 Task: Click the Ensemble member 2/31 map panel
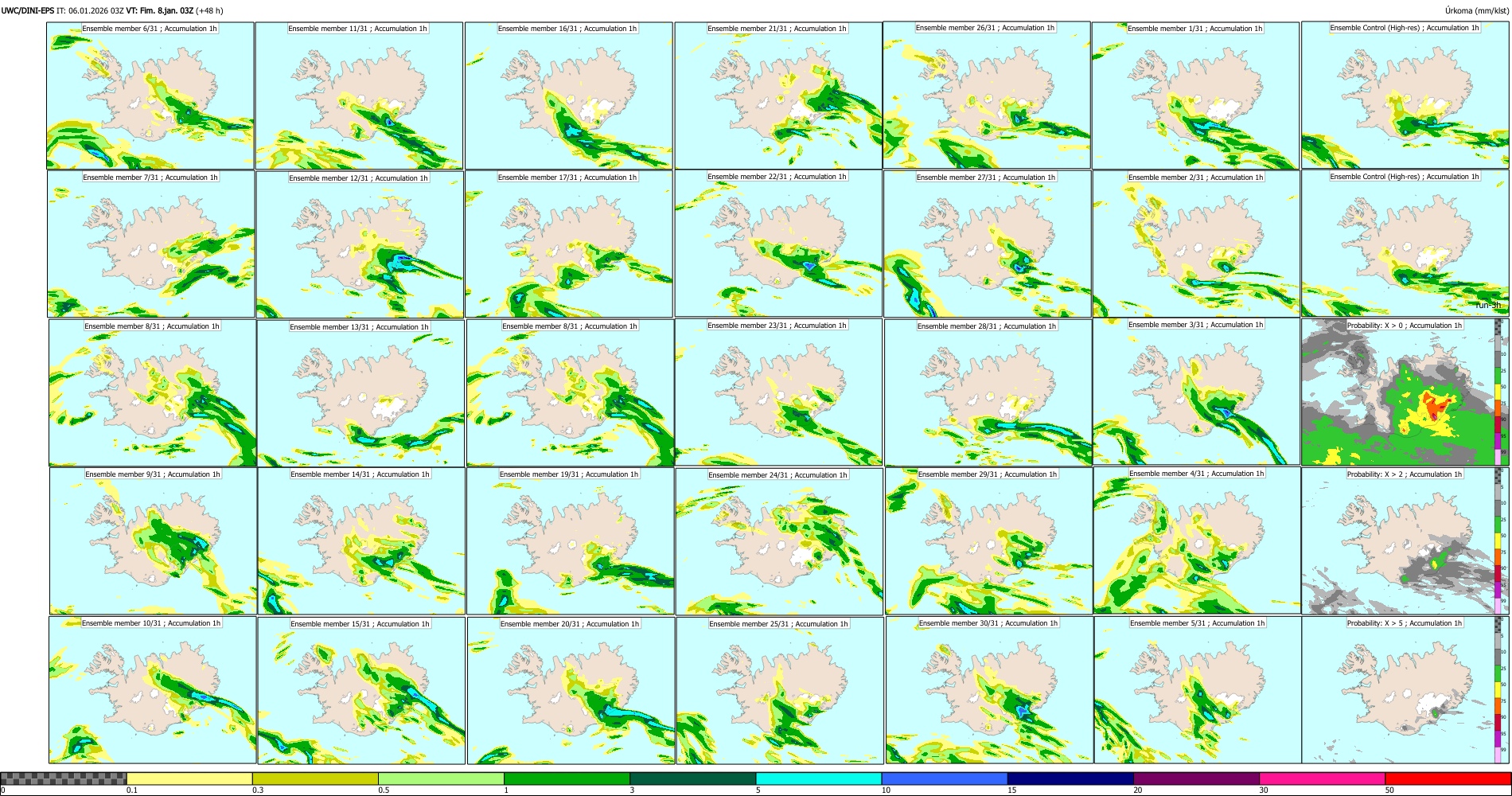click(1197, 244)
